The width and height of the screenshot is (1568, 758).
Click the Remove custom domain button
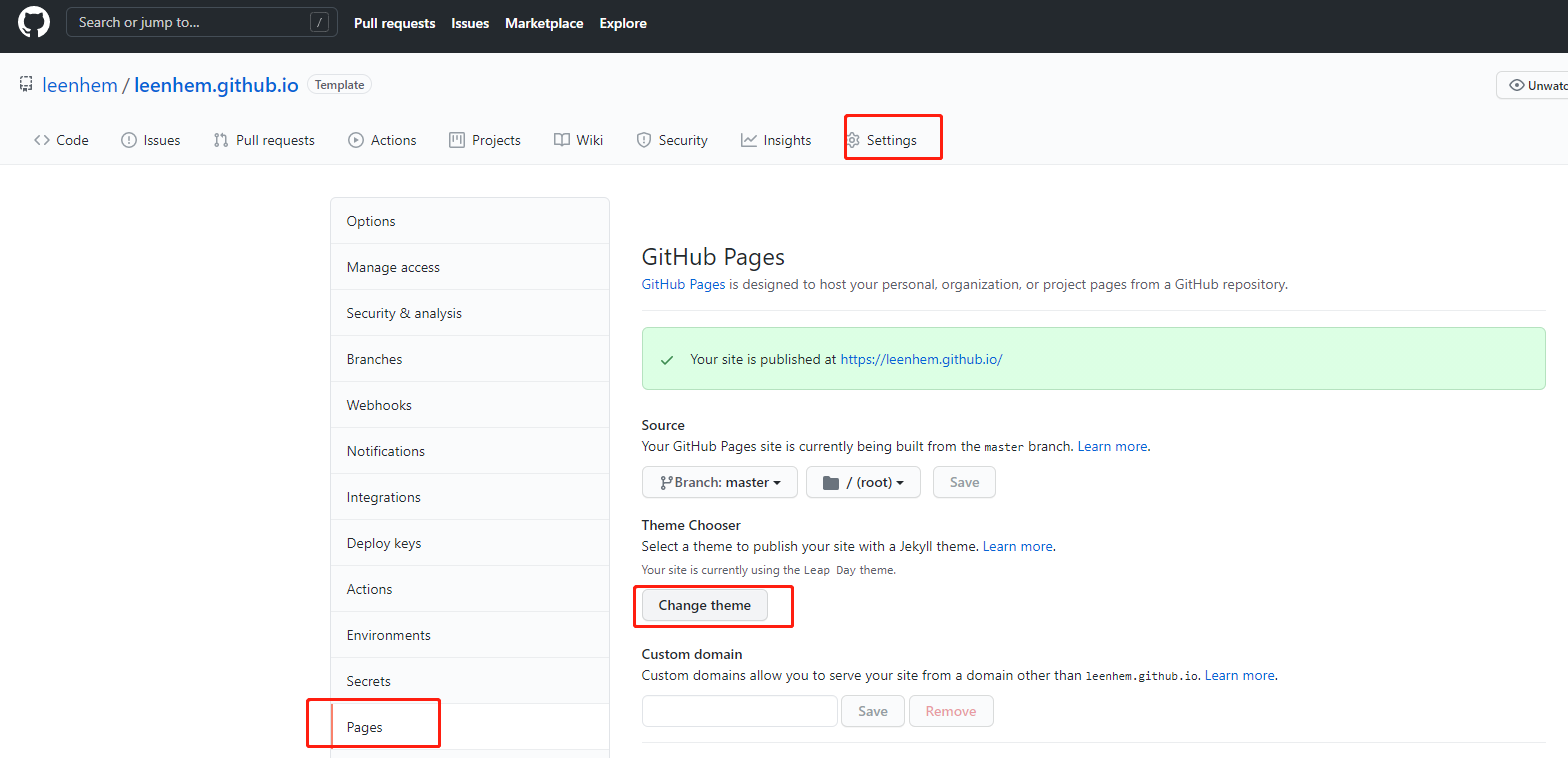pyautogui.click(x=951, y=711)
